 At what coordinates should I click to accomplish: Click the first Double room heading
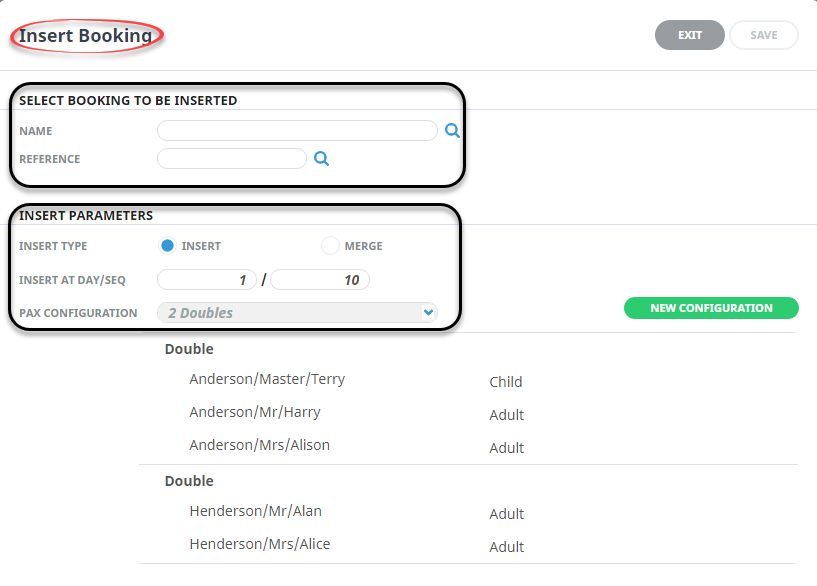[x=189, y=349]
